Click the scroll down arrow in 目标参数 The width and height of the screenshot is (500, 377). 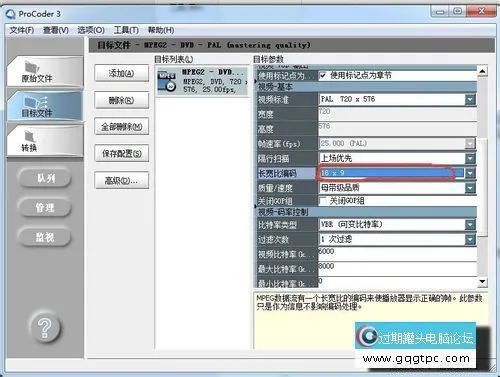click(x=482, y=282)
